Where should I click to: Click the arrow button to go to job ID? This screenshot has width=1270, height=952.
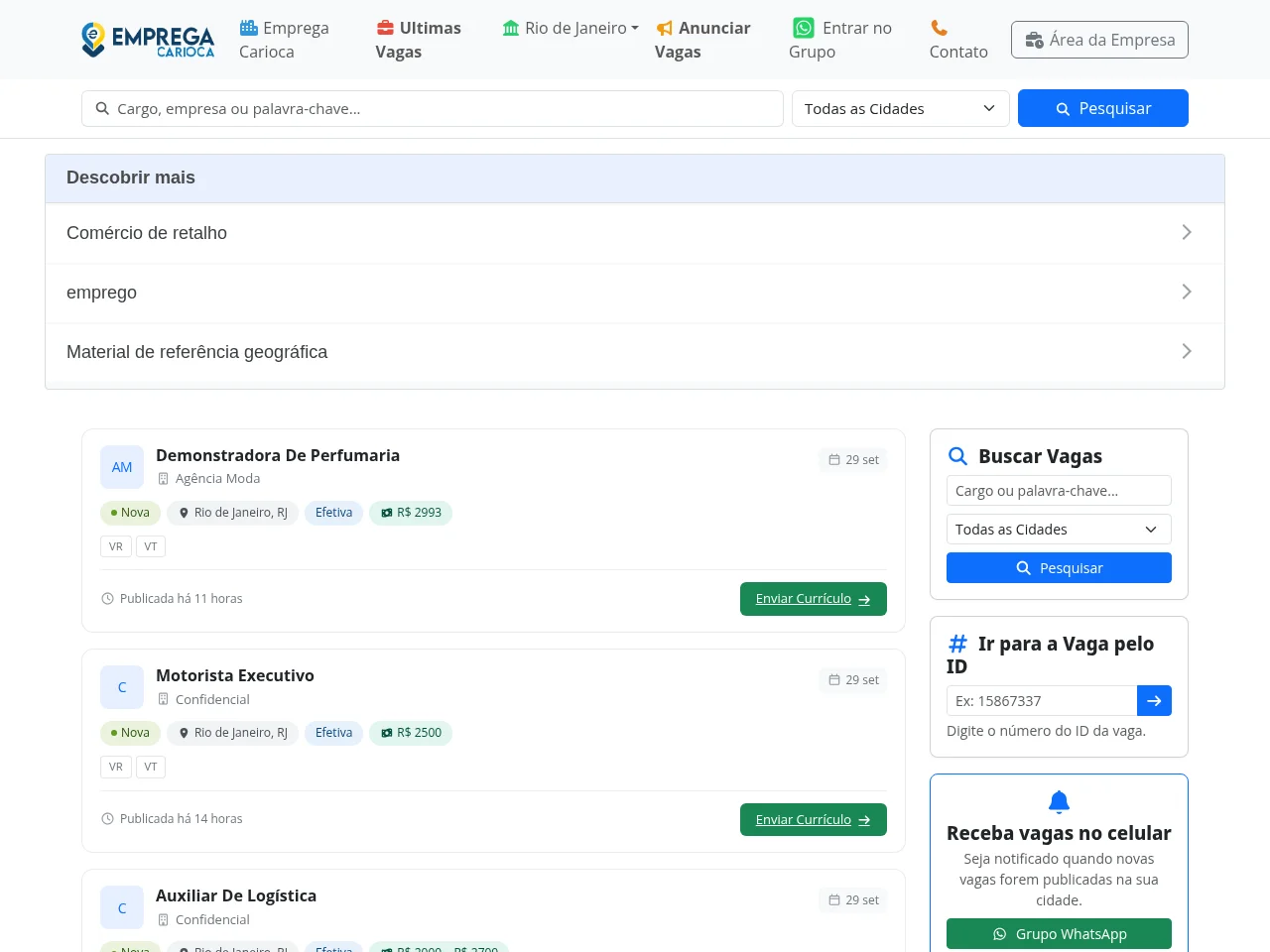1154,701
